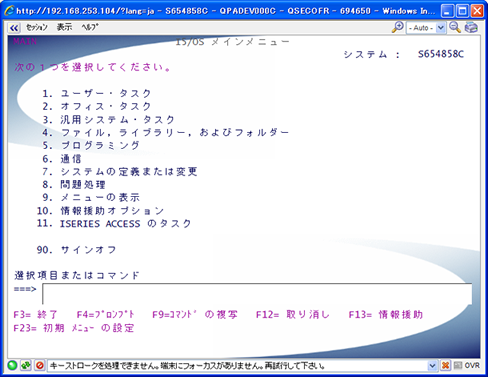
Task: Click the printer icon in toolbar
Action: pos(471,27)
